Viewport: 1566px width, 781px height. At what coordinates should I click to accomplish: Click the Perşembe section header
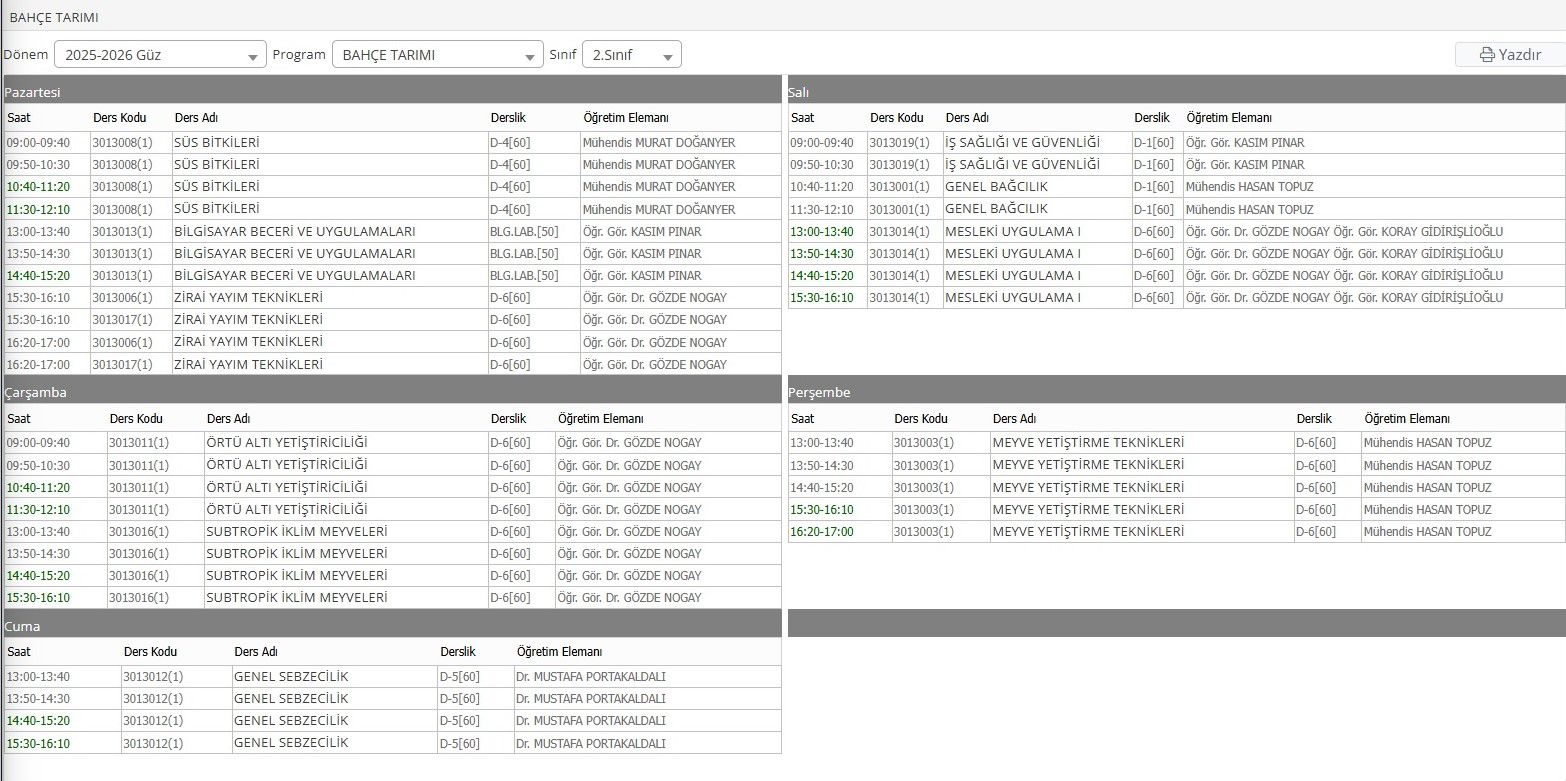pyautogui.click(x=1176, y=391)
